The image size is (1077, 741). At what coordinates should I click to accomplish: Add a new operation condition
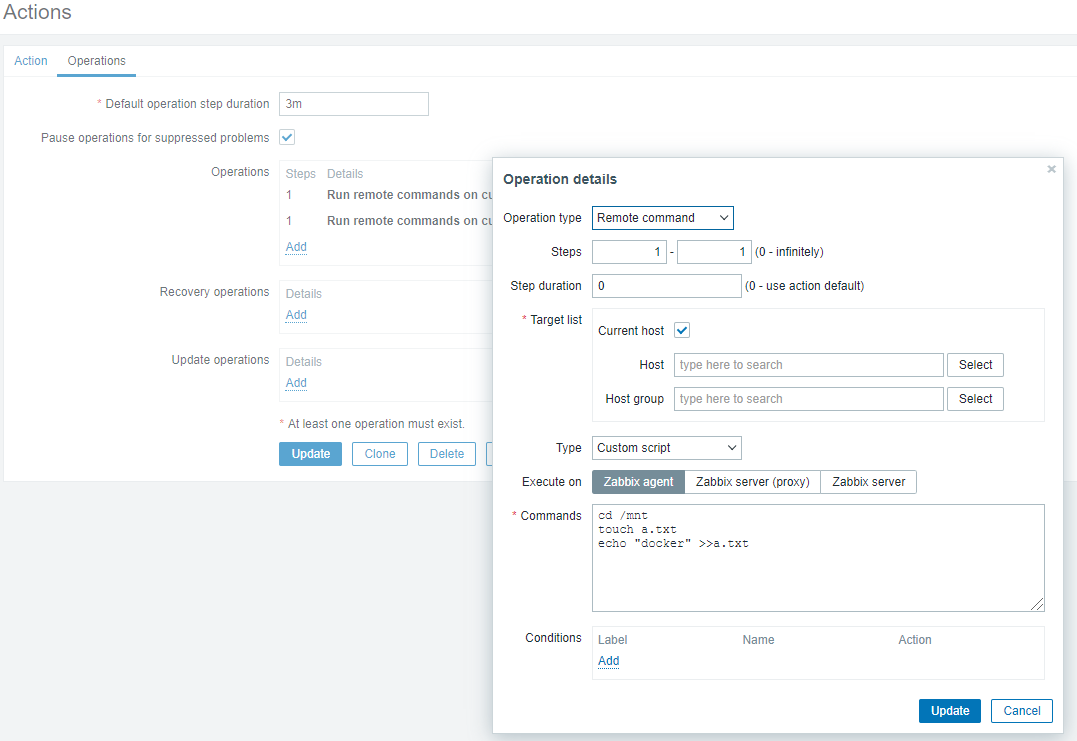[608, 661]
